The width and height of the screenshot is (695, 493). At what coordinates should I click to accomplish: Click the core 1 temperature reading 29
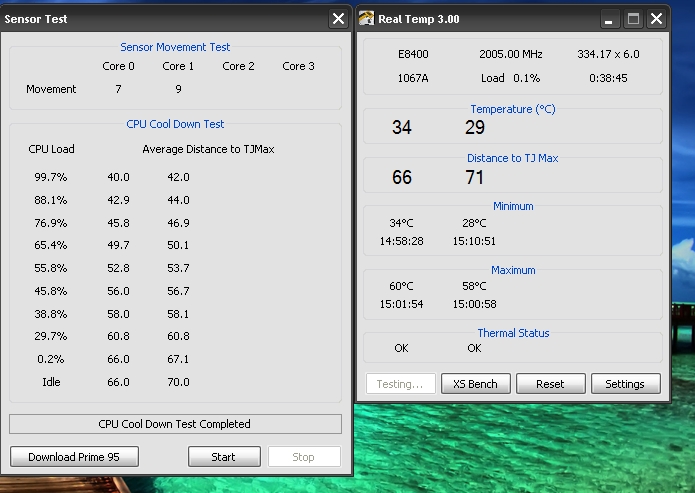(x=475, y=128)
